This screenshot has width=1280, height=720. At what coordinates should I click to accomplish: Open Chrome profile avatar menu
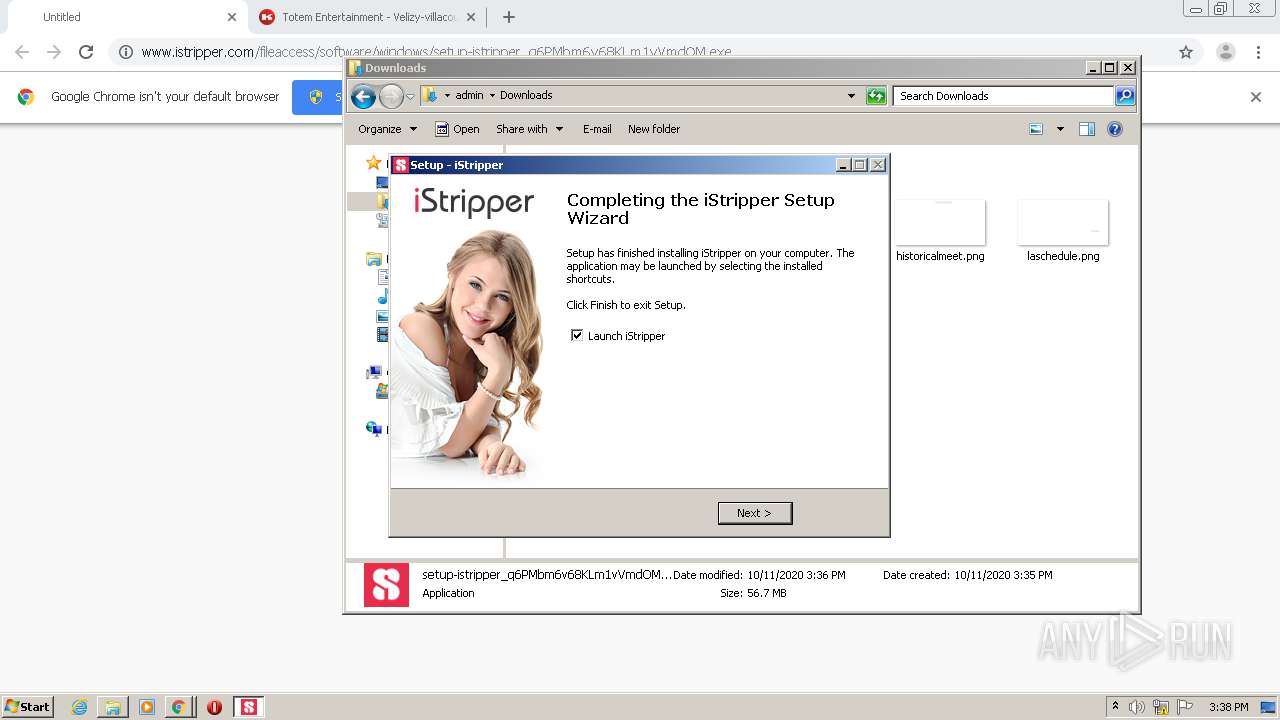click(1225, 52)
